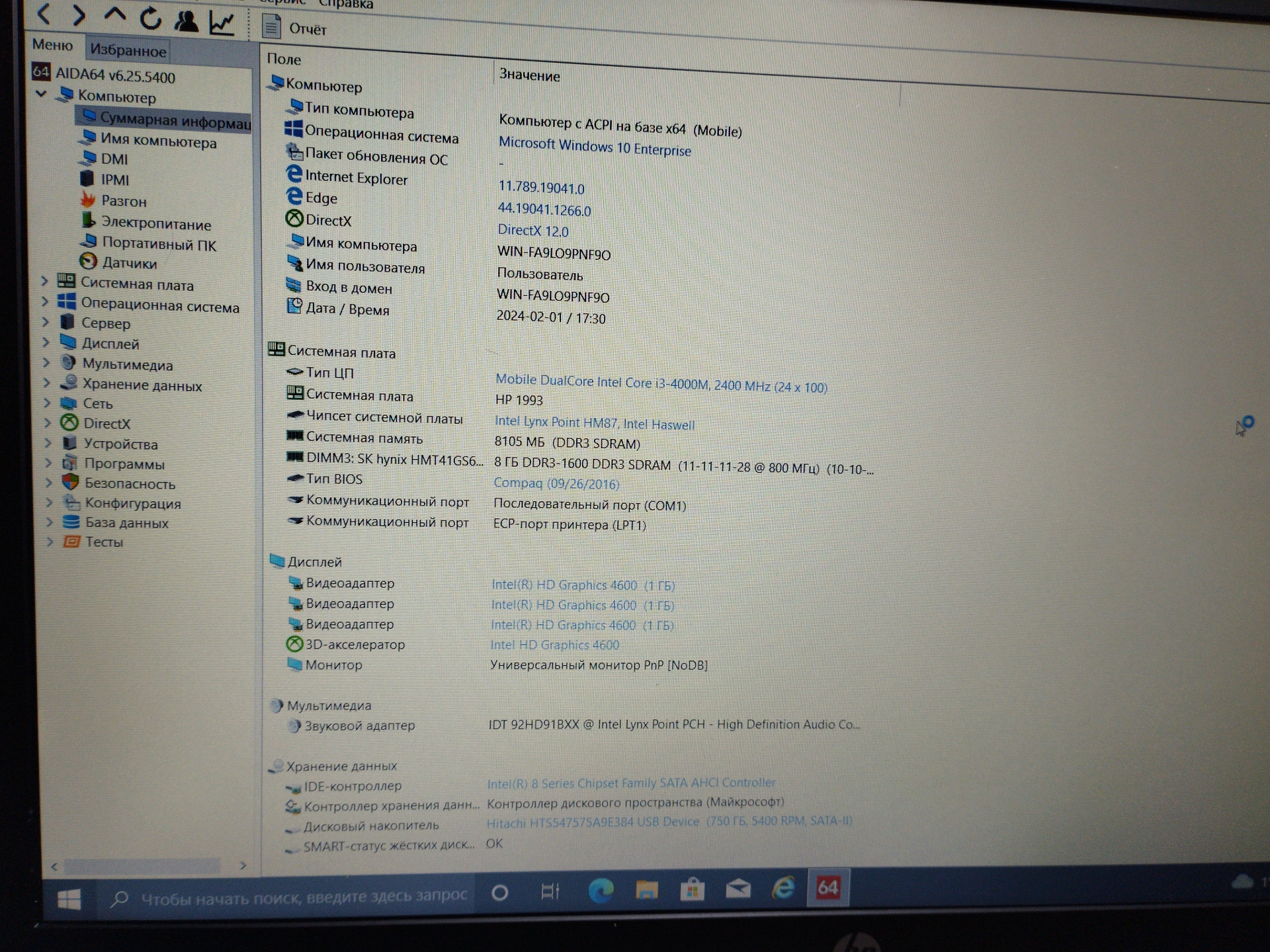This screenshot has width=1270, height=952.
Task: Open Cortana circle on taskbar
Action: [500, 893]
